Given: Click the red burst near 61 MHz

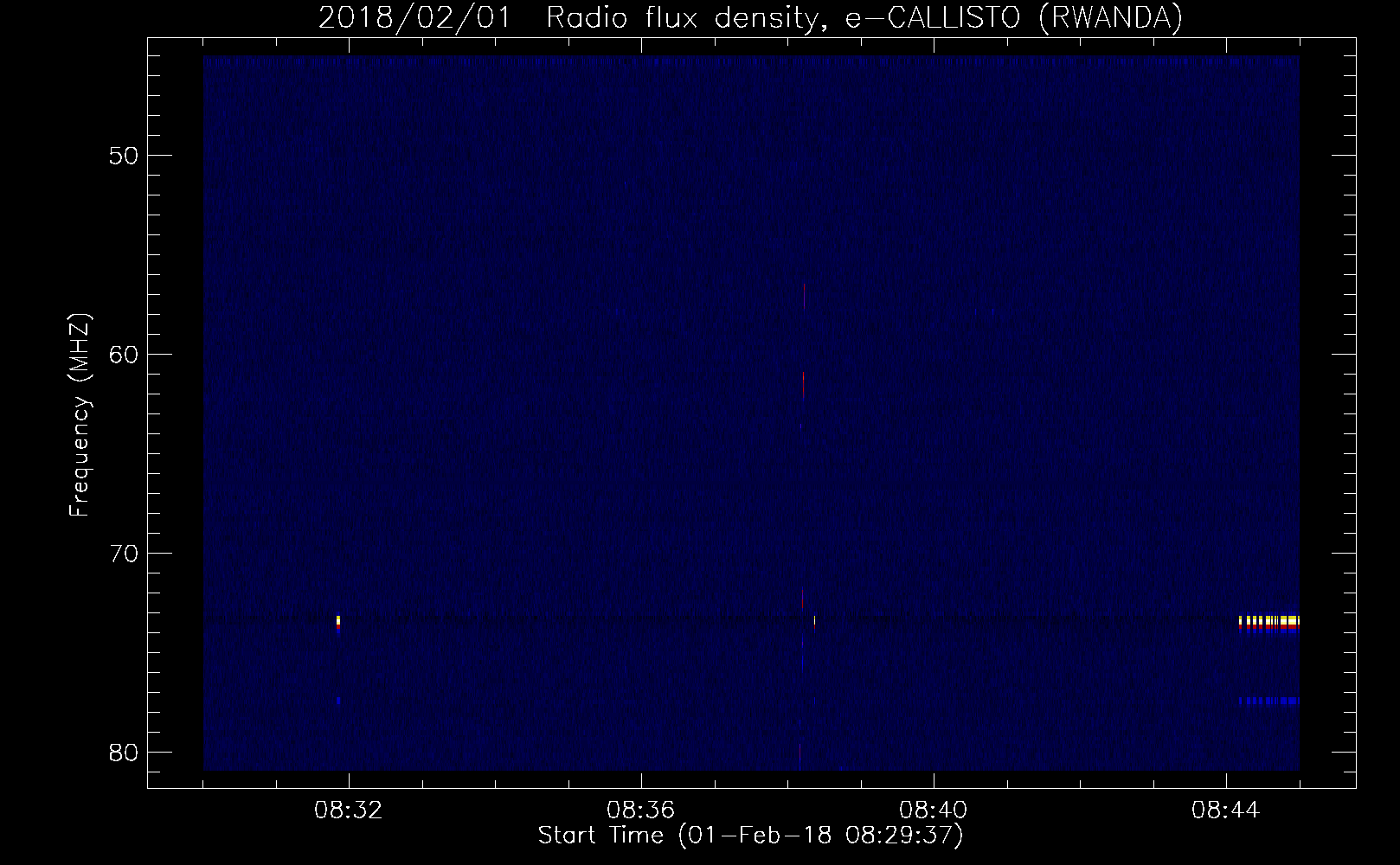Looking at the screenshot, I should (x=804, y=385).
